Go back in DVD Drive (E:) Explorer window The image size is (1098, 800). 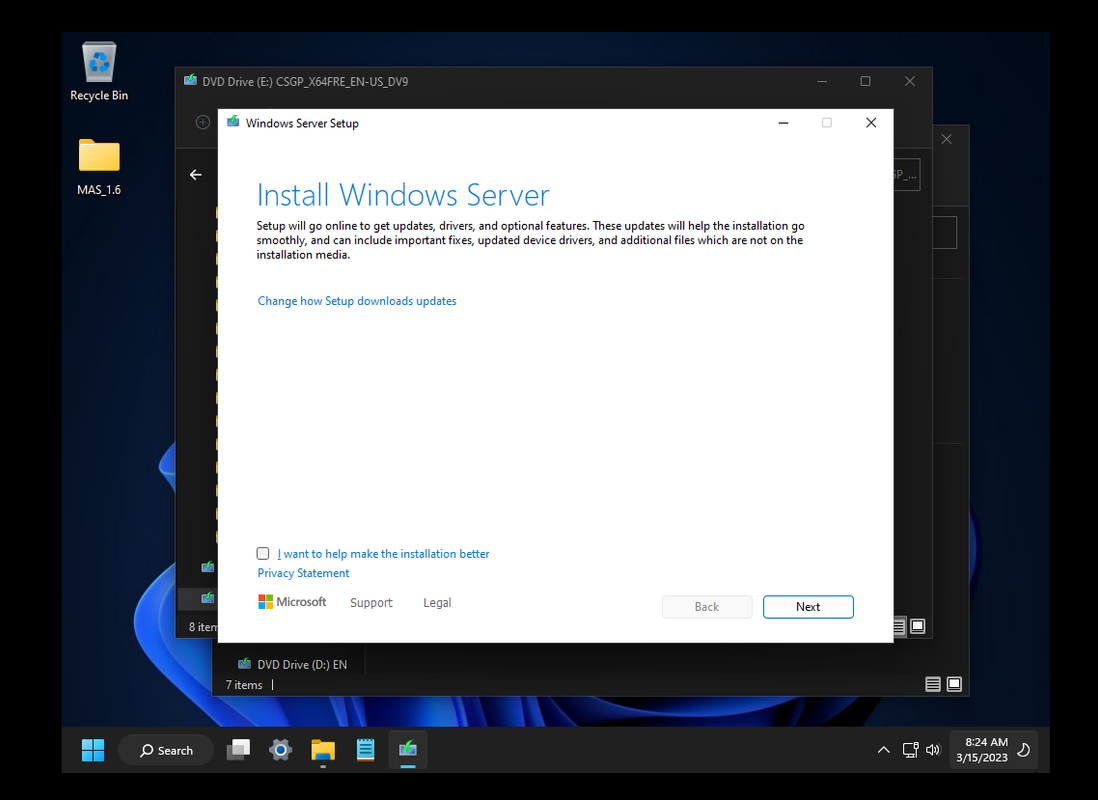coord(196,174)
